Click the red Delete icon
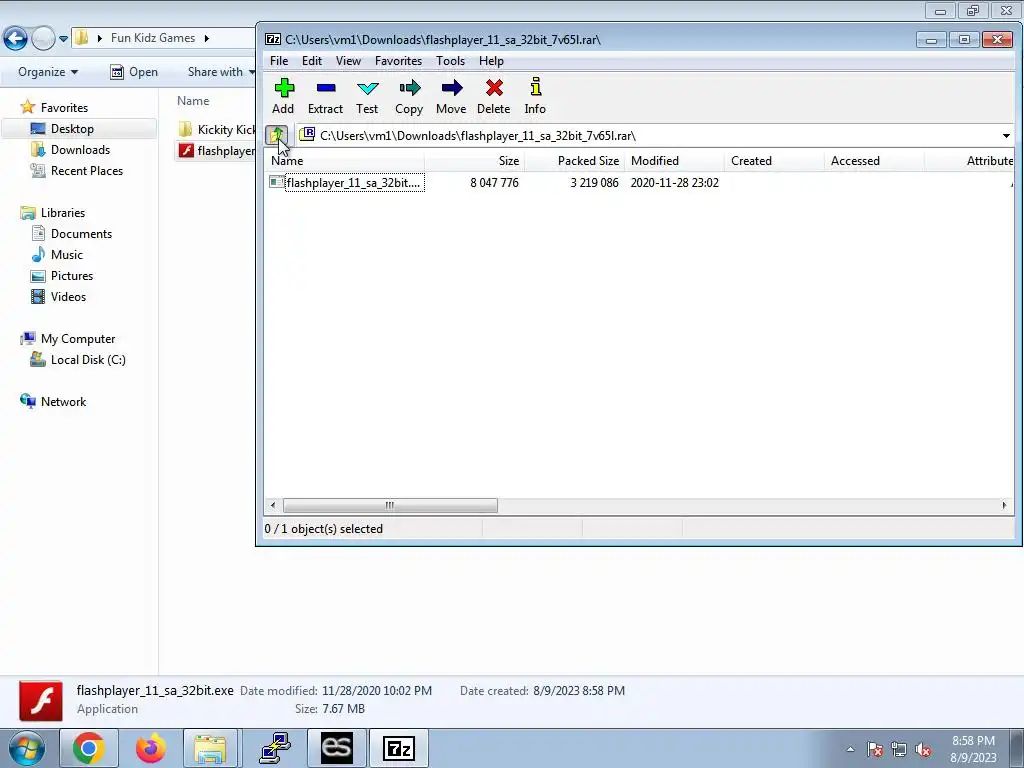Viewport: 1024px width, 768px height. tap(494, 96)
